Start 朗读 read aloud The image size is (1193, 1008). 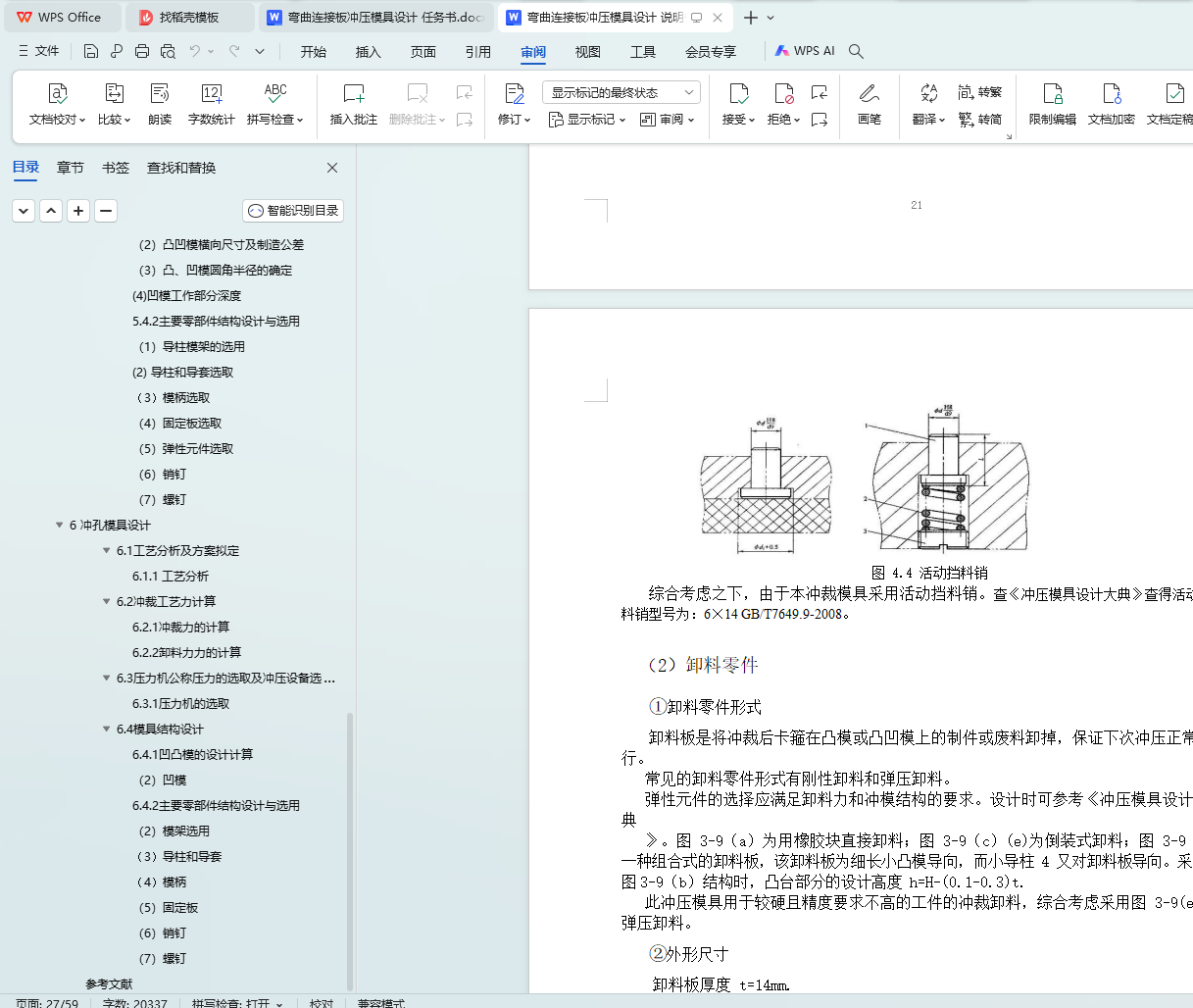coord(160,104)
